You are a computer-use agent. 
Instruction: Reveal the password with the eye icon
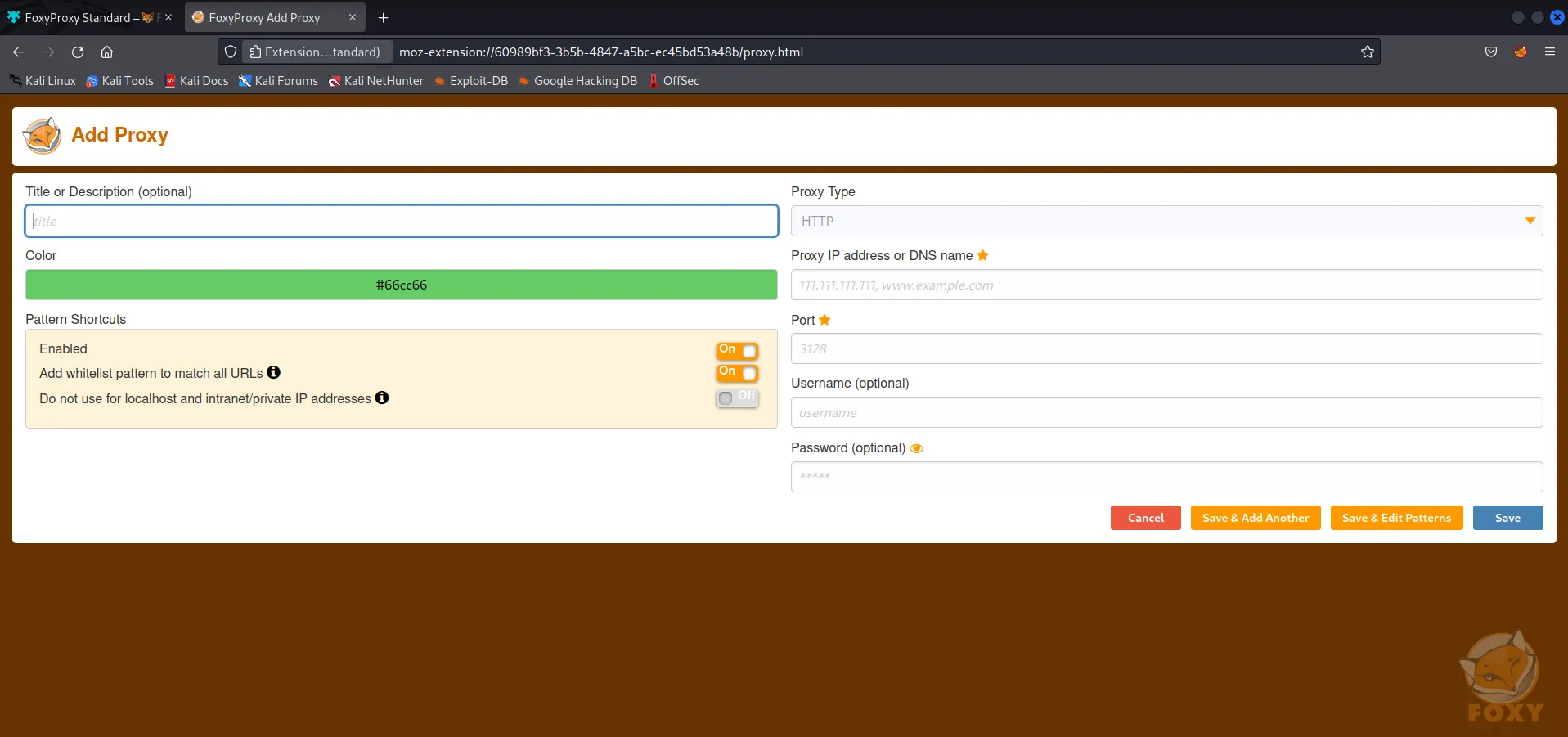[x=917, y=448]
